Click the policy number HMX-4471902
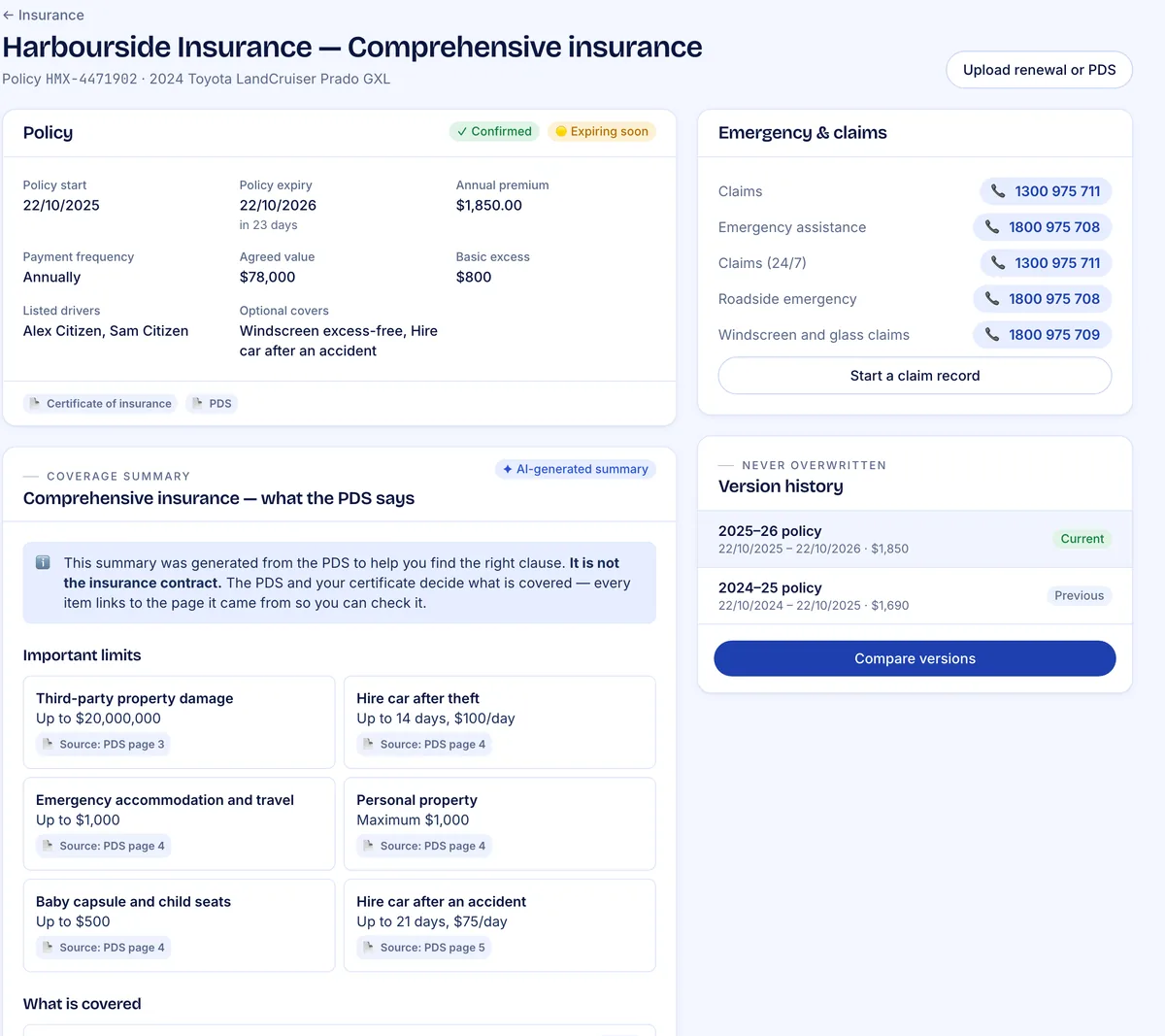Screen dimensions: 1165x1036 tap(91, 79)
